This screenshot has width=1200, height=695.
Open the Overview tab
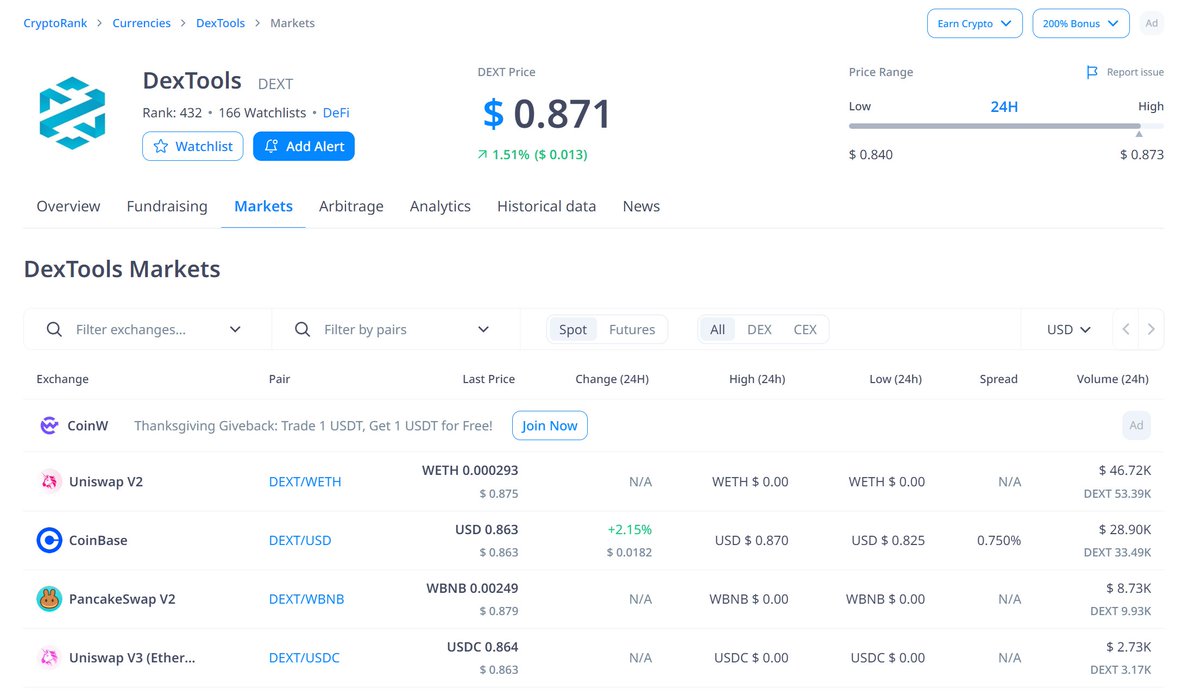pos(68,206)
